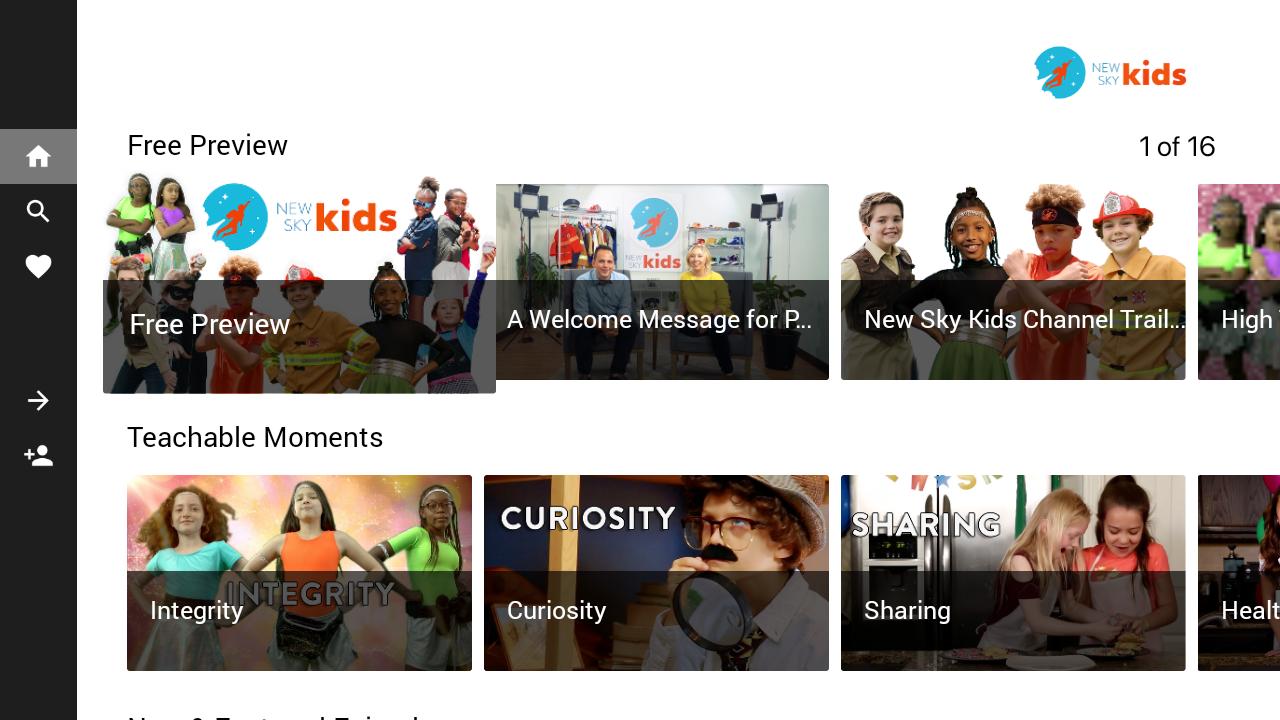The height and width of the screenshot is (720, 1280).
Task: Open the Curiosity video tile
Action: (656, 573)
